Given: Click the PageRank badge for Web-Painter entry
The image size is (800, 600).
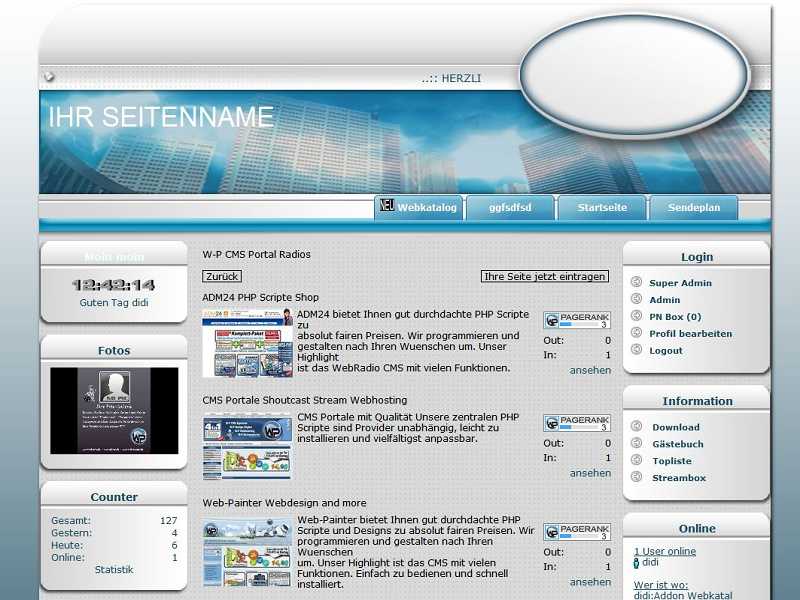Looking at the screenshot, I should click(577, 532).
